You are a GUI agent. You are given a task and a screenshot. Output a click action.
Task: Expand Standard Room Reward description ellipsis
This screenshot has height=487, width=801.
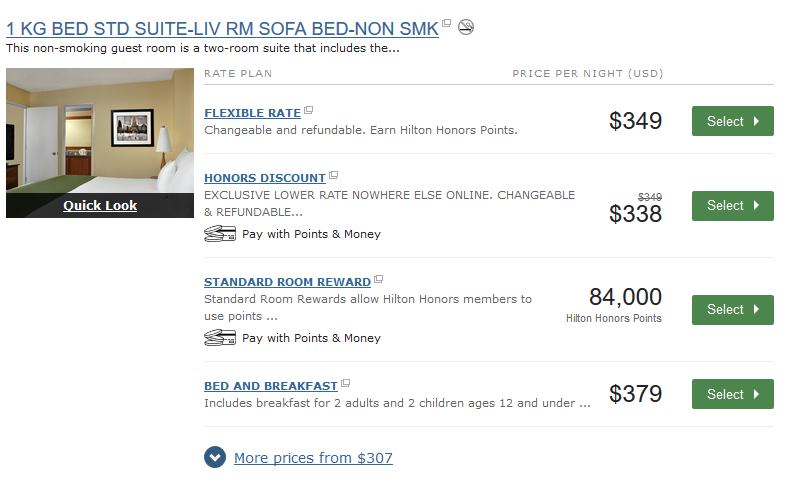point(272,316)
